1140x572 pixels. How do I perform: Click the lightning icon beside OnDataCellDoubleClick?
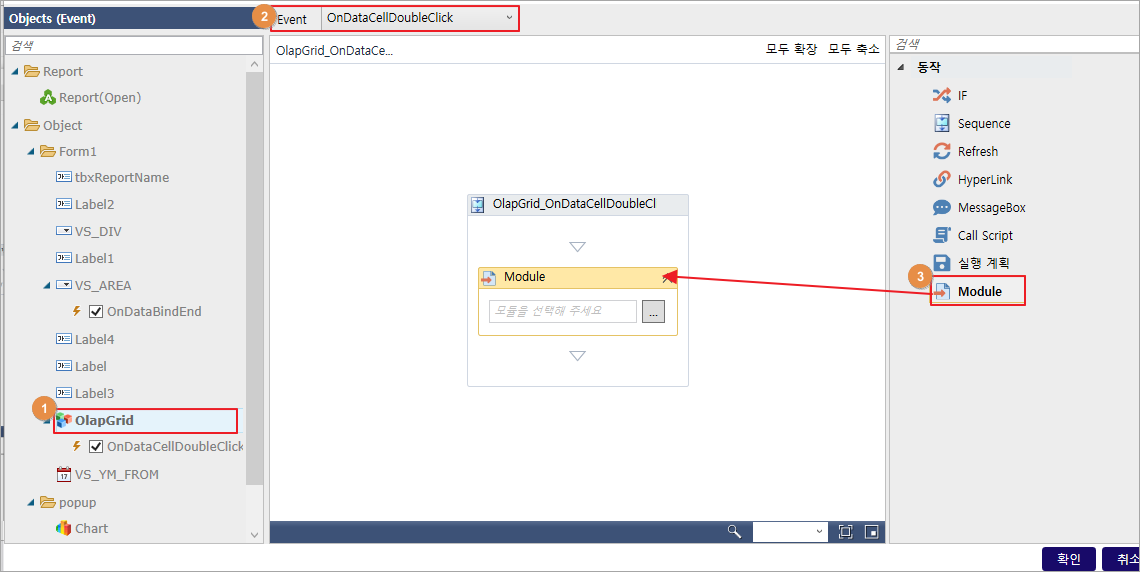pos(76,446)
